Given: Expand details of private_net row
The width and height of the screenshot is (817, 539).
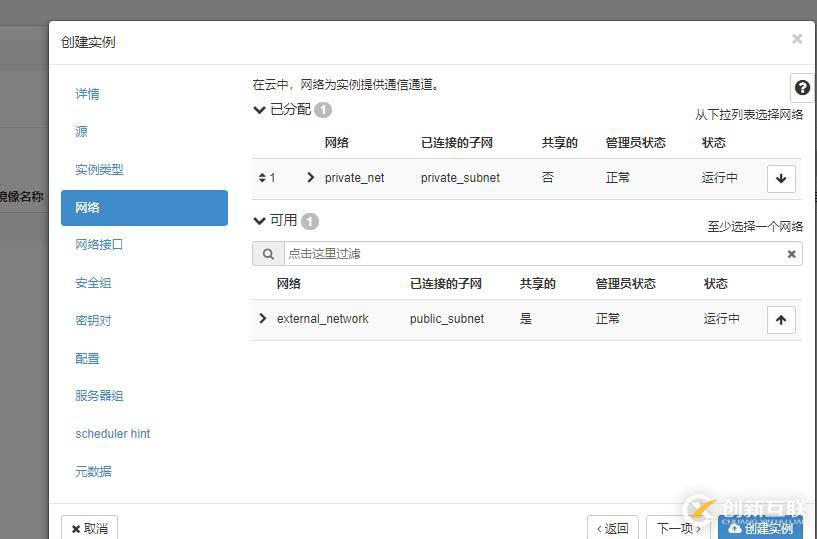Looking at the screenshot, I should 311,178.
